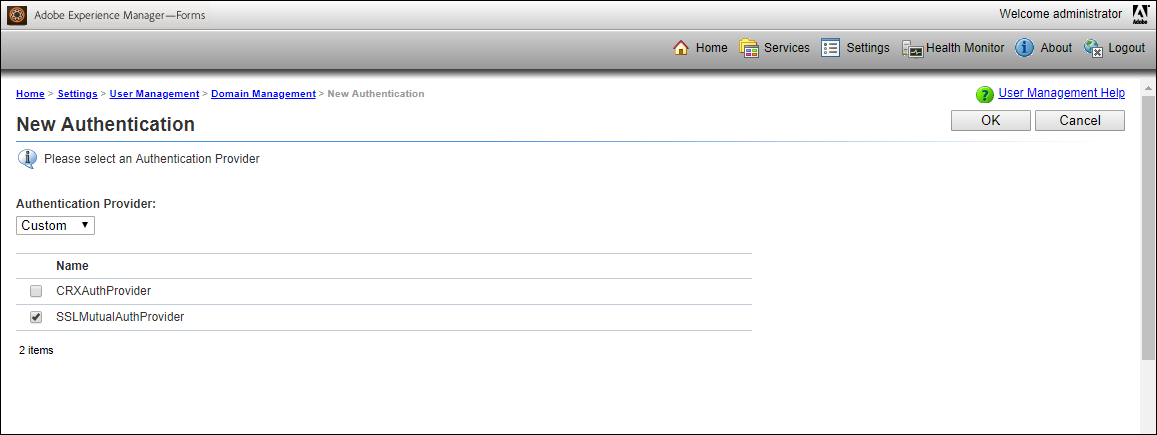Open Services via its folder icon
Image resolution: width=1157 pixels, height=435 pixels.
point(749,48)
